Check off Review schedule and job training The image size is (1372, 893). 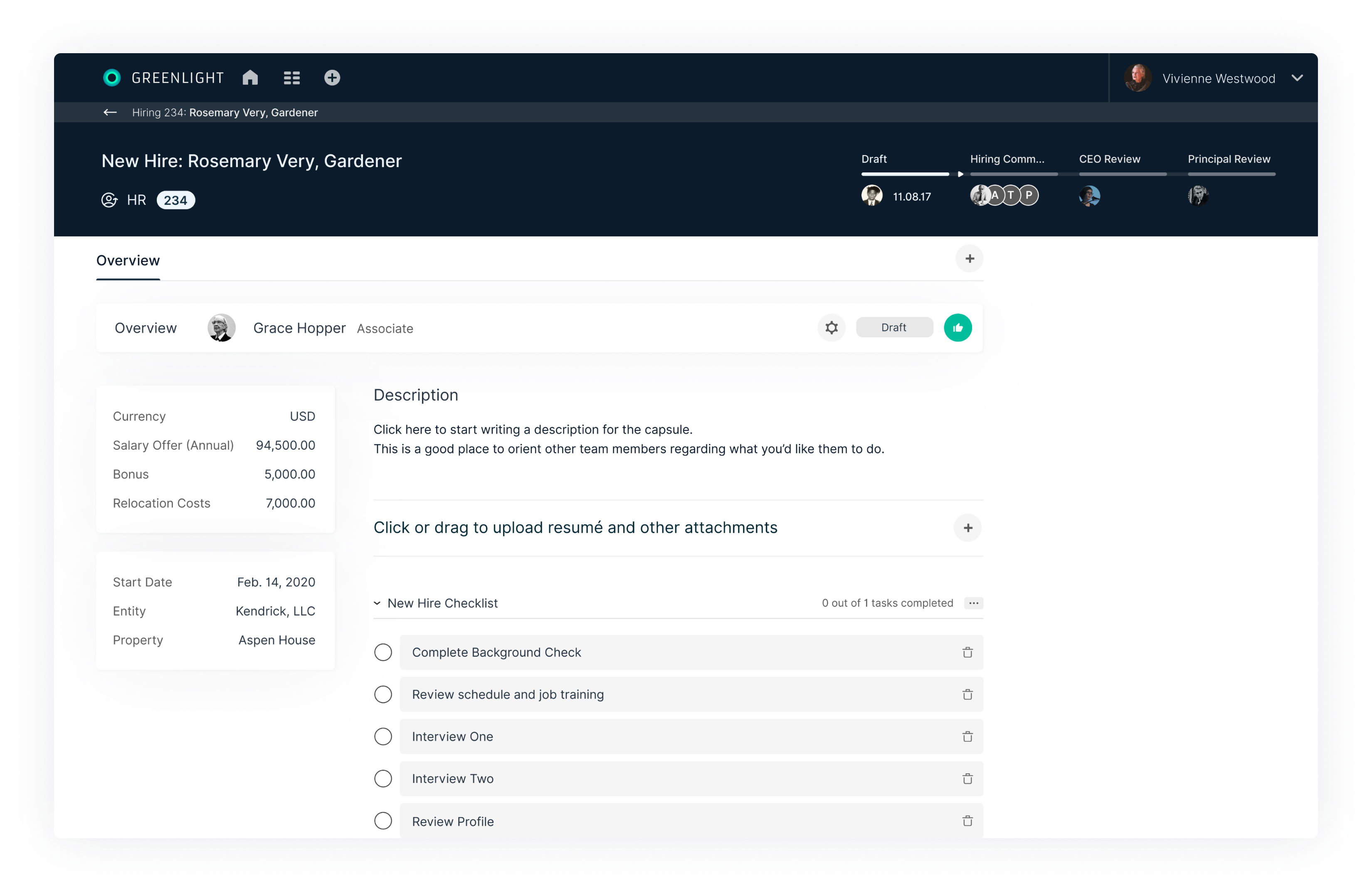click(383, 694)
